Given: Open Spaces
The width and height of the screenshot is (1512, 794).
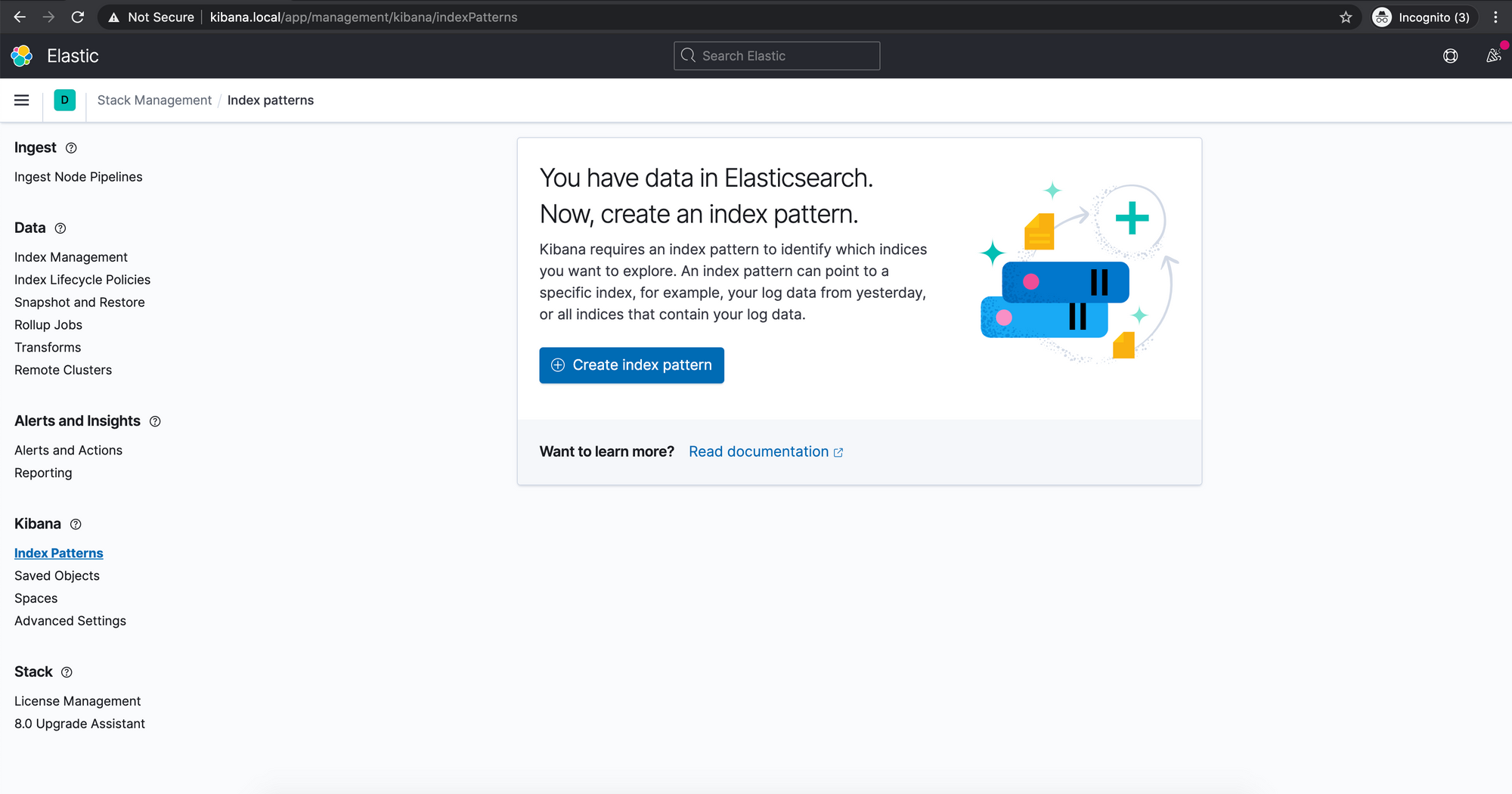Looking at the screenshot, I should coord(36,599).
